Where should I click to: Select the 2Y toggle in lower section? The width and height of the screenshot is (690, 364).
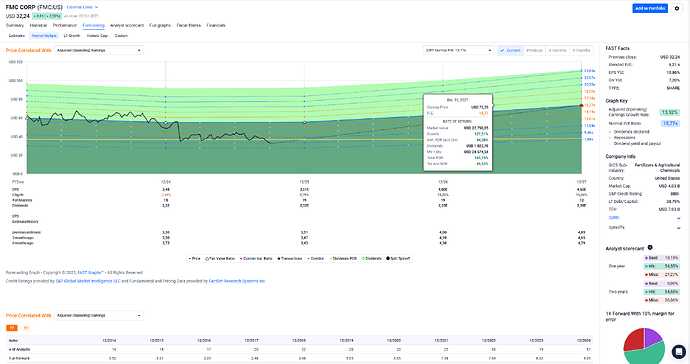pyautogui.click(x=26, y=328)
